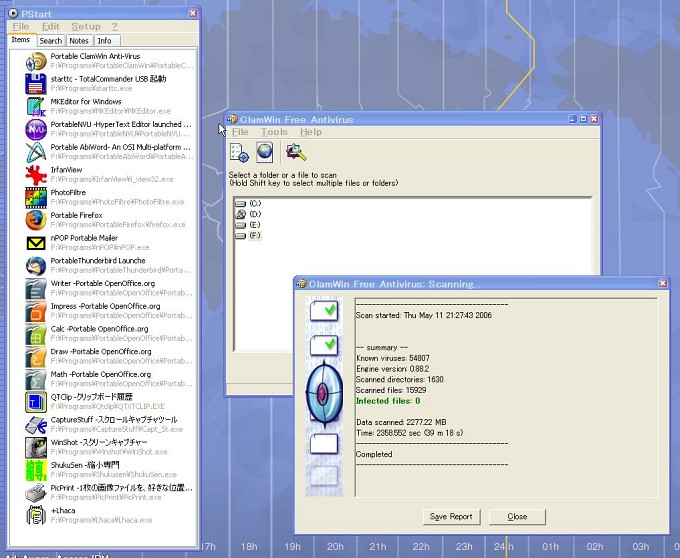Open the PStart Edit menu
The height and width of the screenshot is (558, 680).
[x=51, y=26]
